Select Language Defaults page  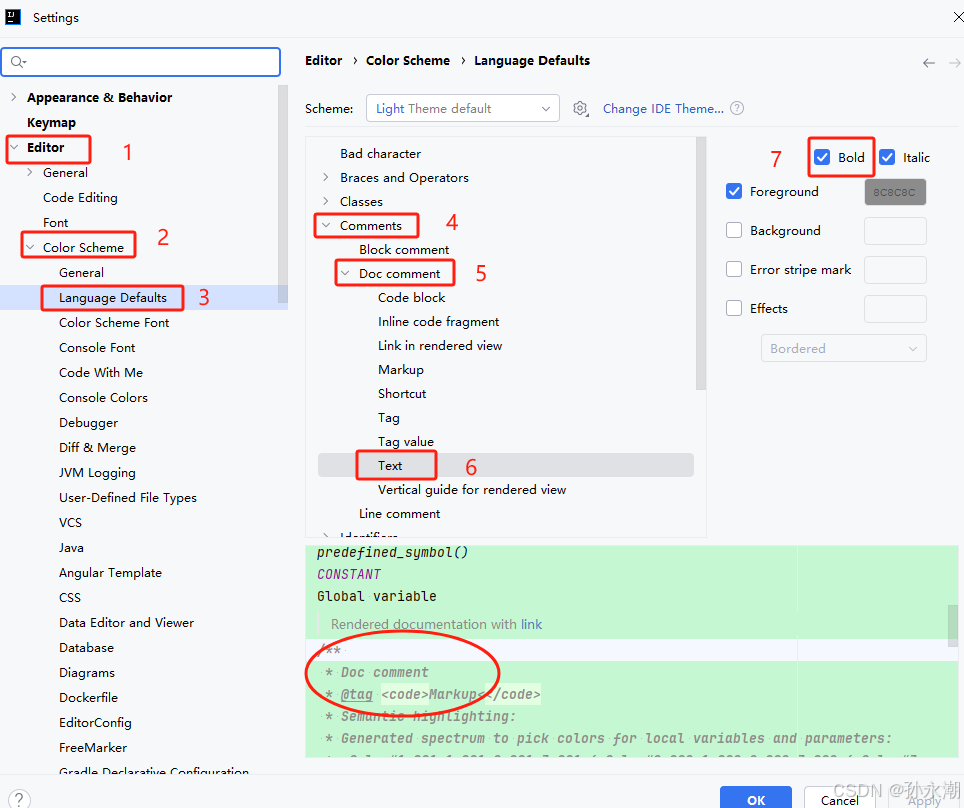coord(113,298)
